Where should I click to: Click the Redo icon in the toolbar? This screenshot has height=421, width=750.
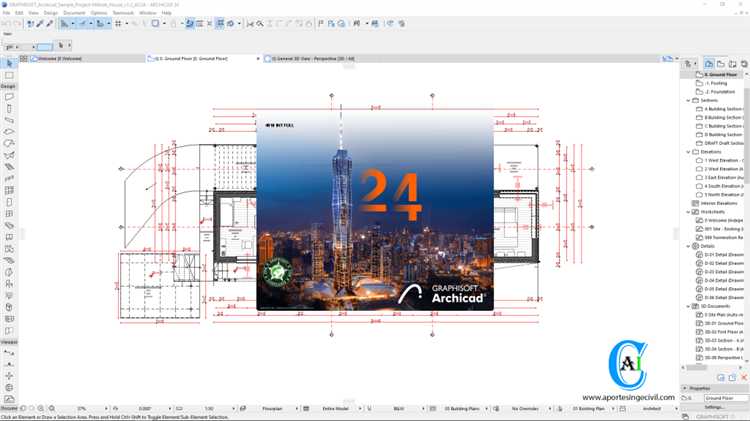pyautogui.click(x=18, y=23)
